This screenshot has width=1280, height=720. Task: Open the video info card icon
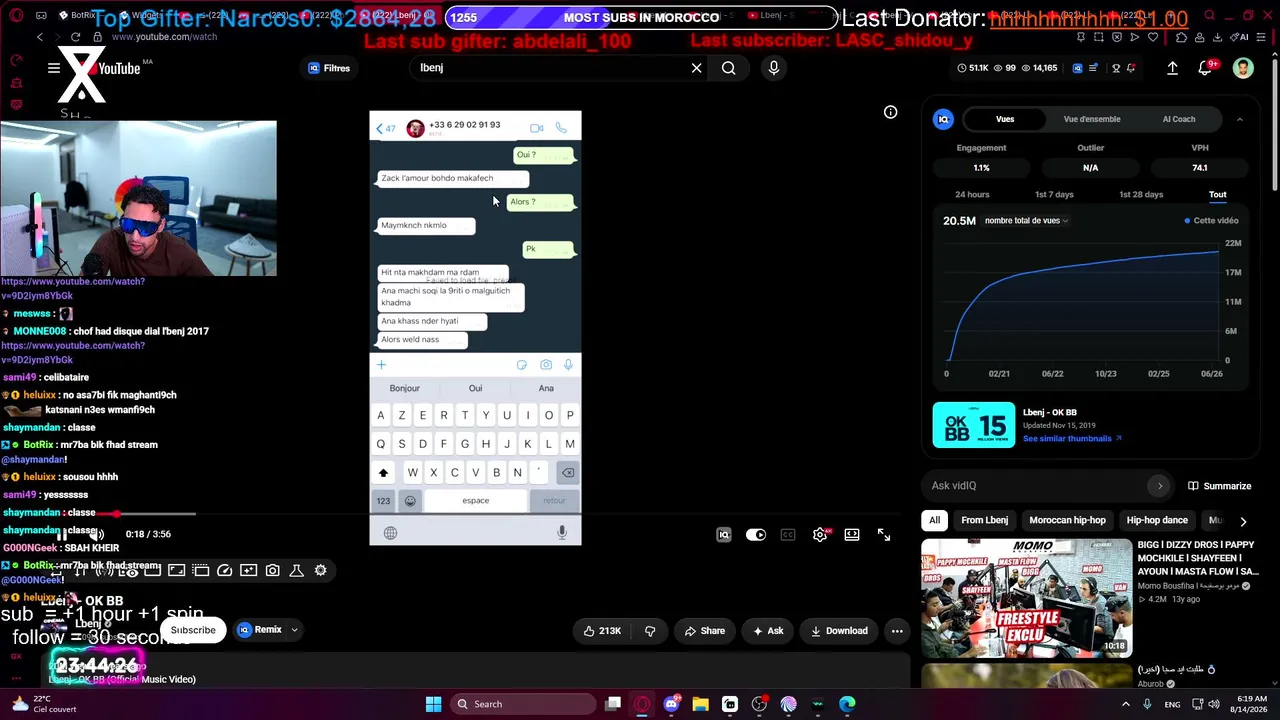pos(890,112)
